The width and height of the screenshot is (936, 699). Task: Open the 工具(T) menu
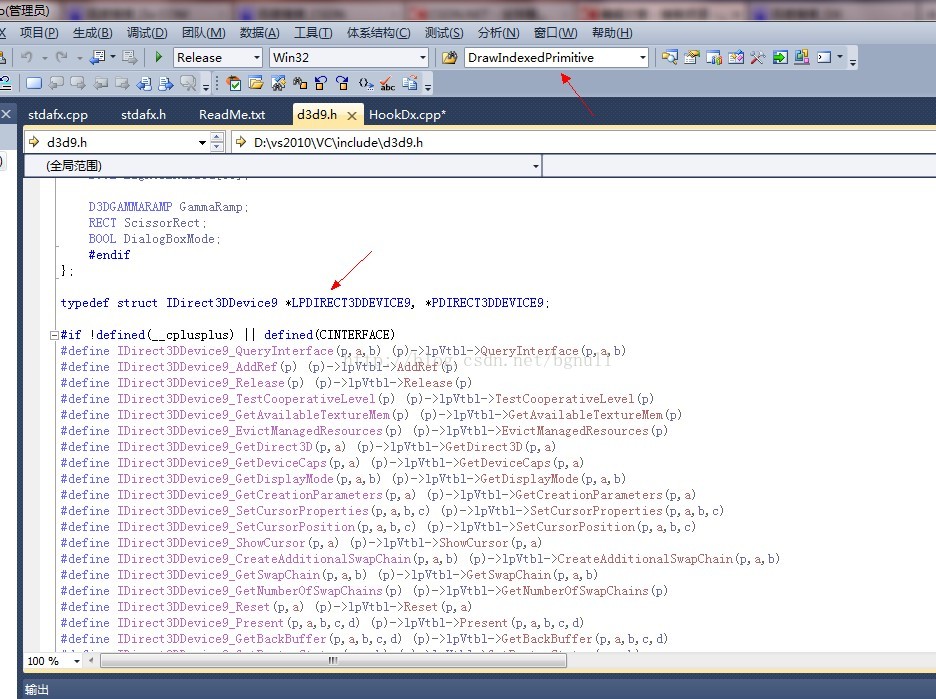pos(313,33)
